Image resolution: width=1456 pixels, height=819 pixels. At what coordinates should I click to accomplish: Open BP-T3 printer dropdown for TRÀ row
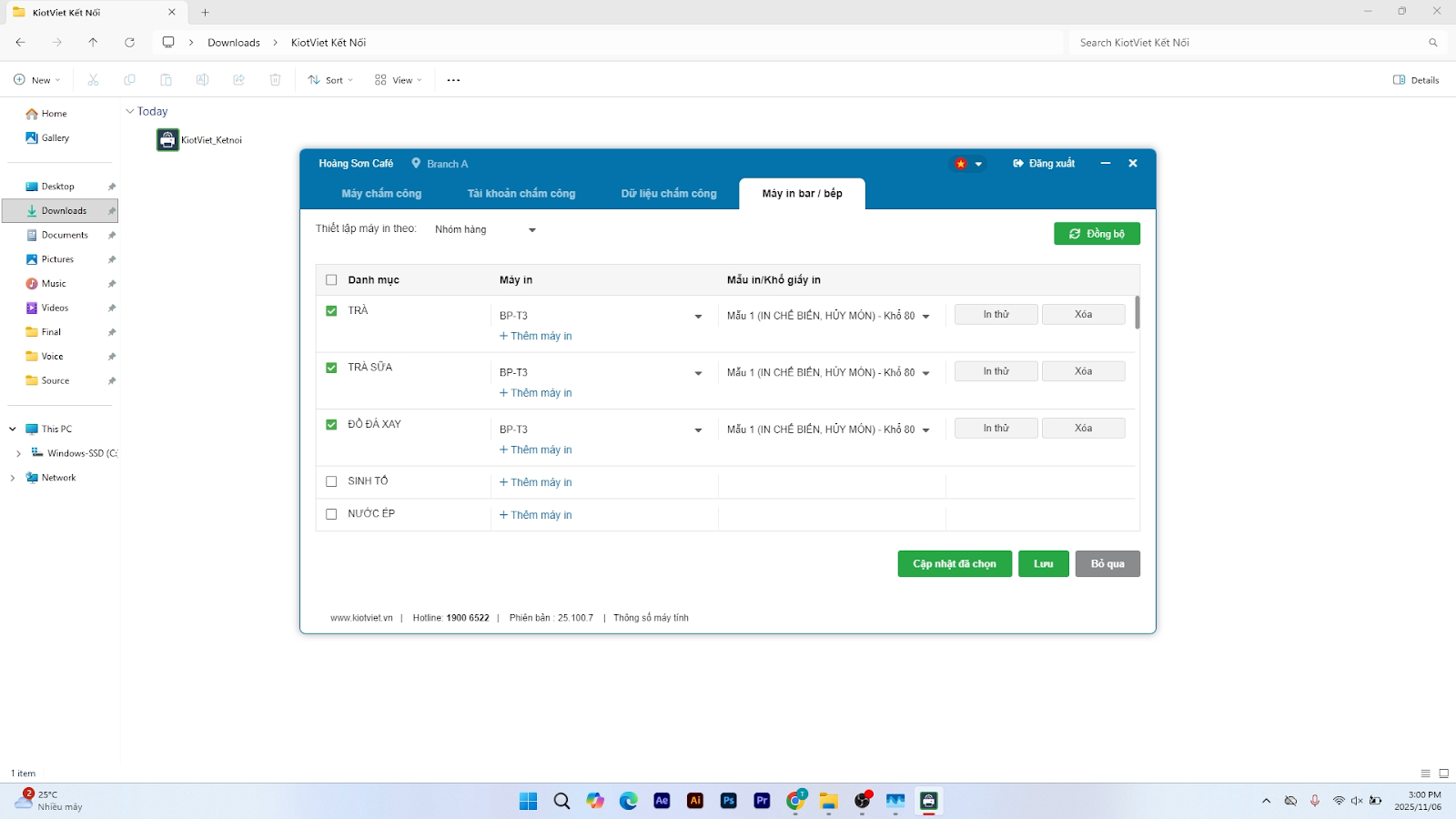click(x=602, y=316)
